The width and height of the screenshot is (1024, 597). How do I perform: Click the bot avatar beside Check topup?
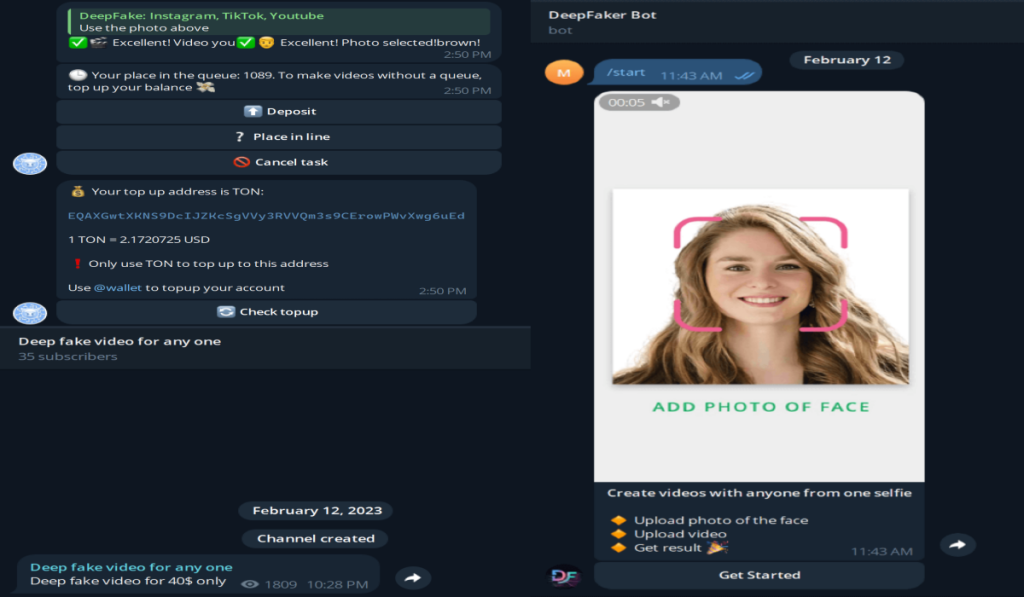30,312
